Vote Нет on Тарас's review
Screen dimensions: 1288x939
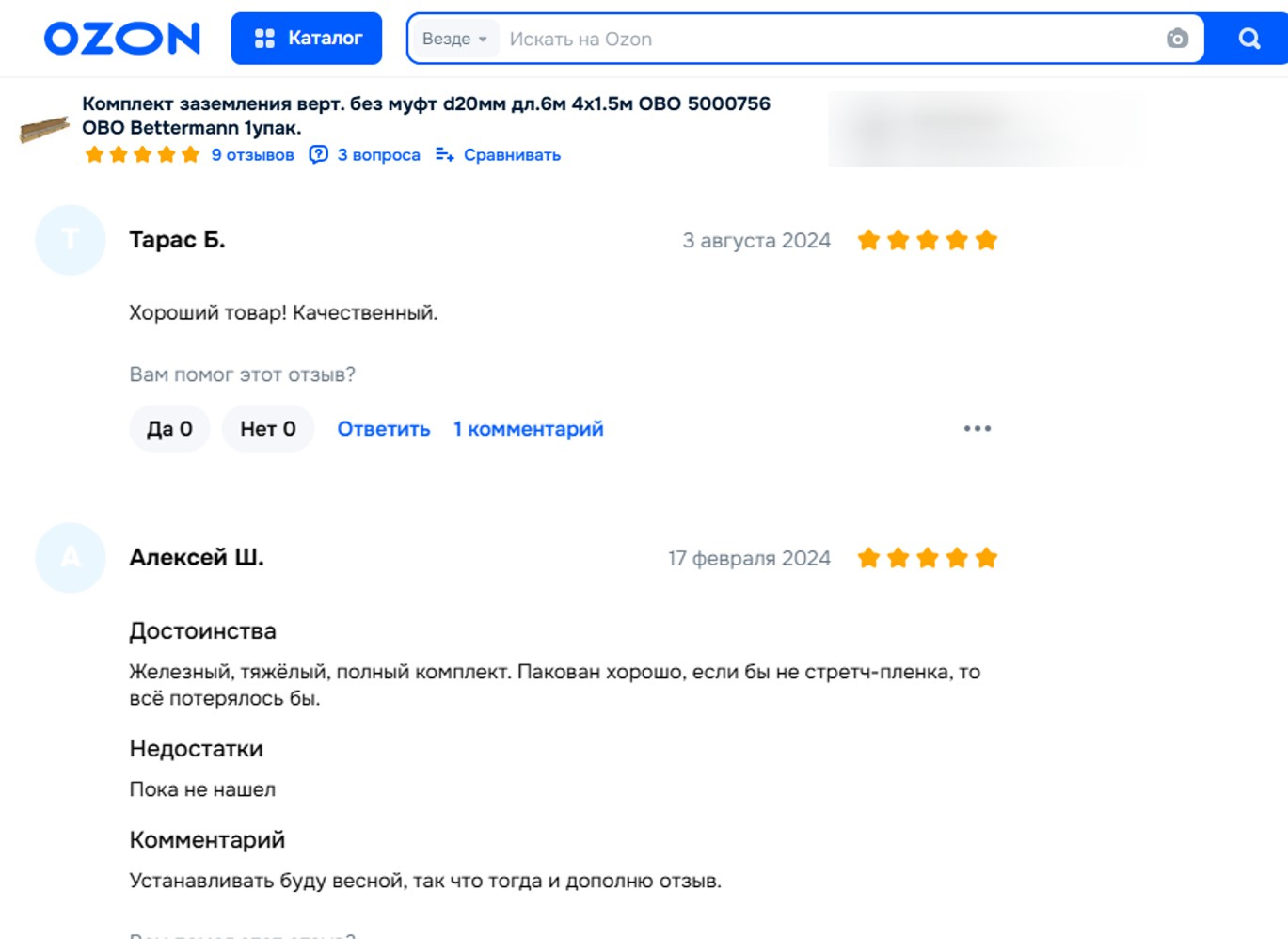[268, 429]
